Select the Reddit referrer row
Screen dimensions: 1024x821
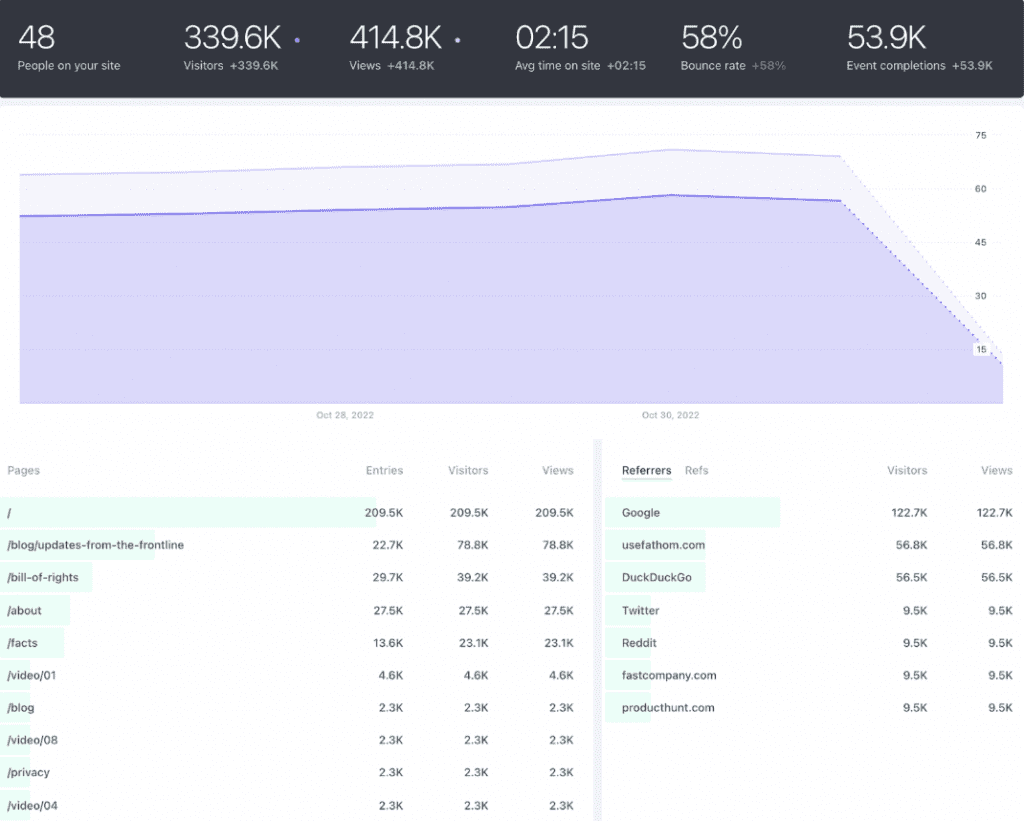810,643
